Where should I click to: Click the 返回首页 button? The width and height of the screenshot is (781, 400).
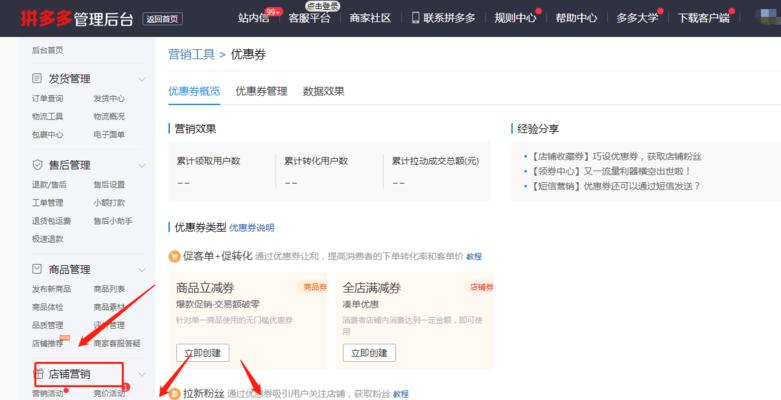(162, 19)
